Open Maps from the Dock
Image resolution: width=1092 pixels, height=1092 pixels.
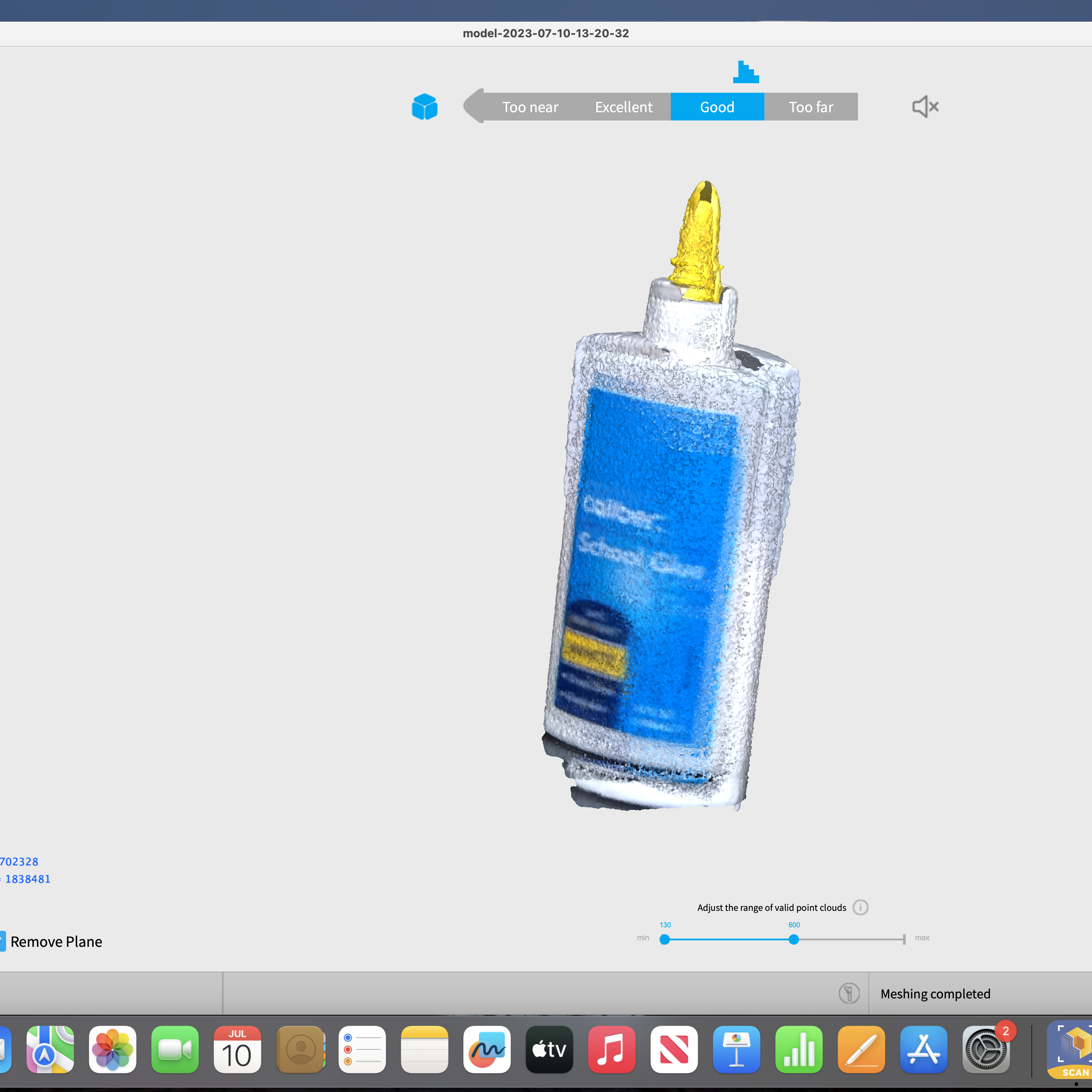[x=50, y=1050]
